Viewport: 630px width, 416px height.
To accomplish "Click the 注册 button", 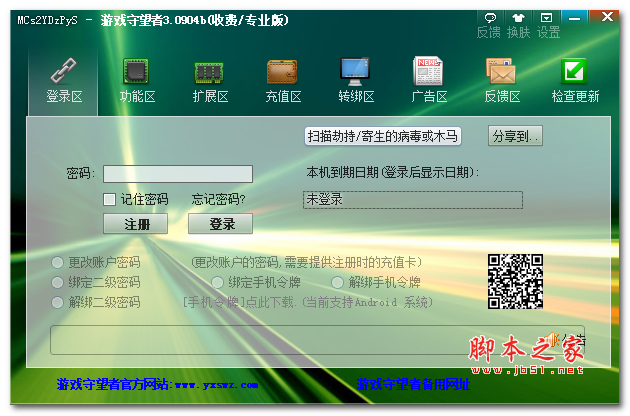I will pos(135,223).
